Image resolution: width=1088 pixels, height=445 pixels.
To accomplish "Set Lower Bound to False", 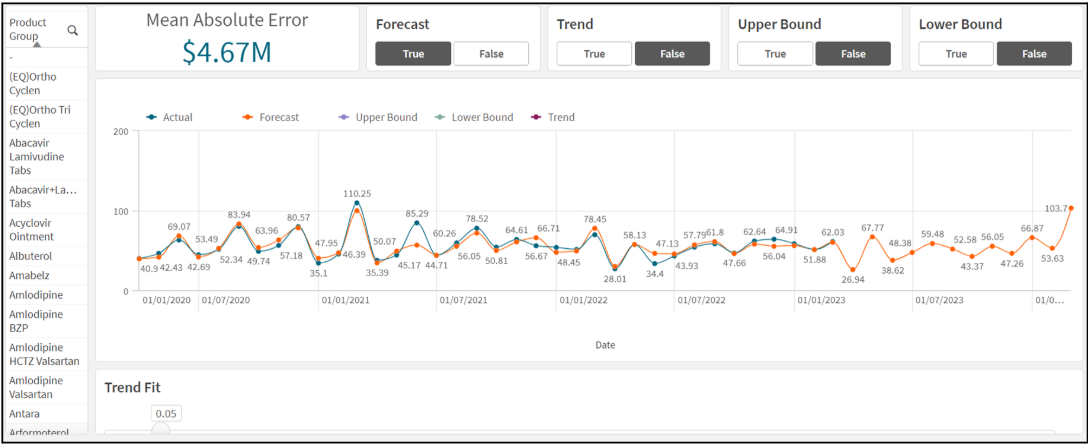I will click(x=1035, y=53).
